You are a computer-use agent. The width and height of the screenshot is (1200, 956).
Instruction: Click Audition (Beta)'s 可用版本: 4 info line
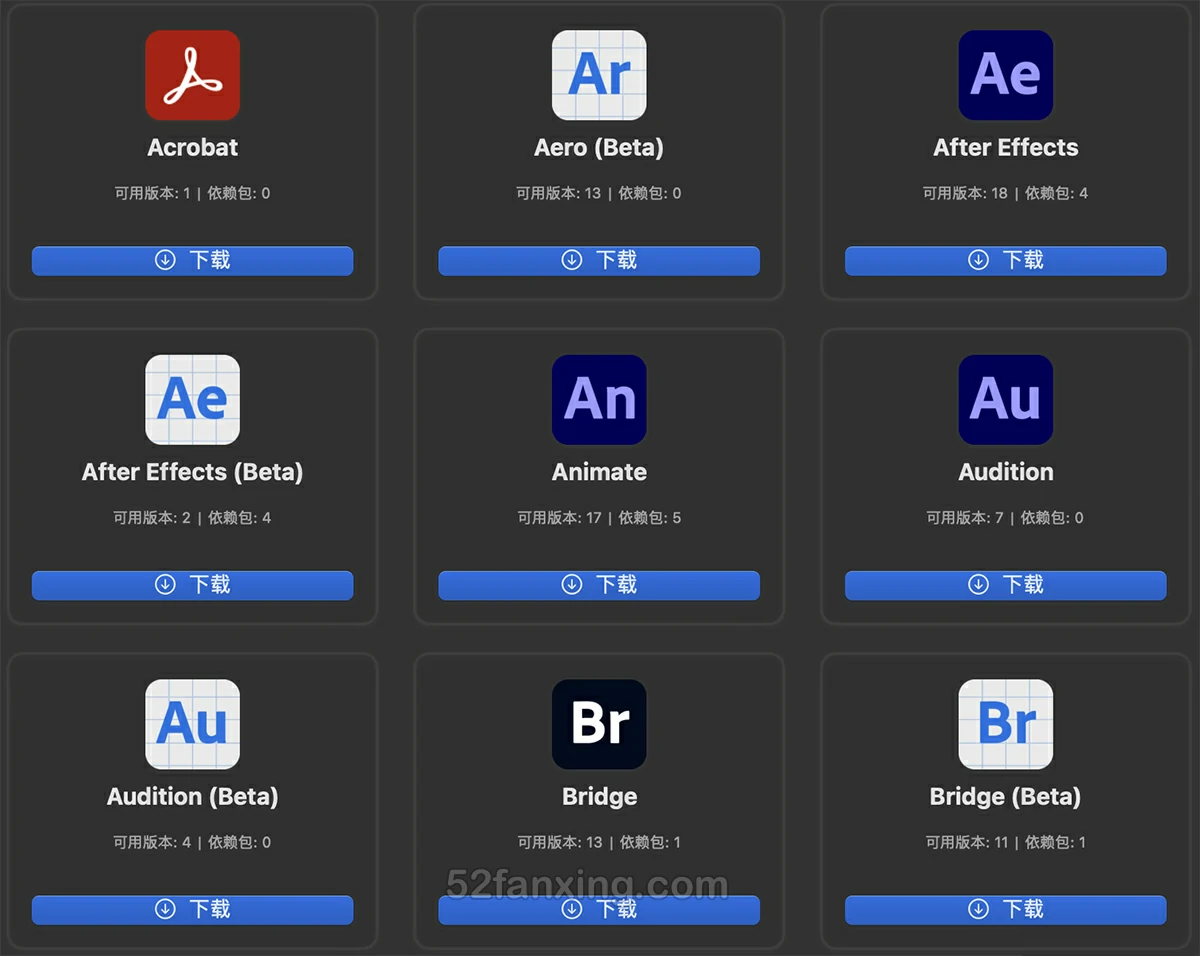(192, 843)
